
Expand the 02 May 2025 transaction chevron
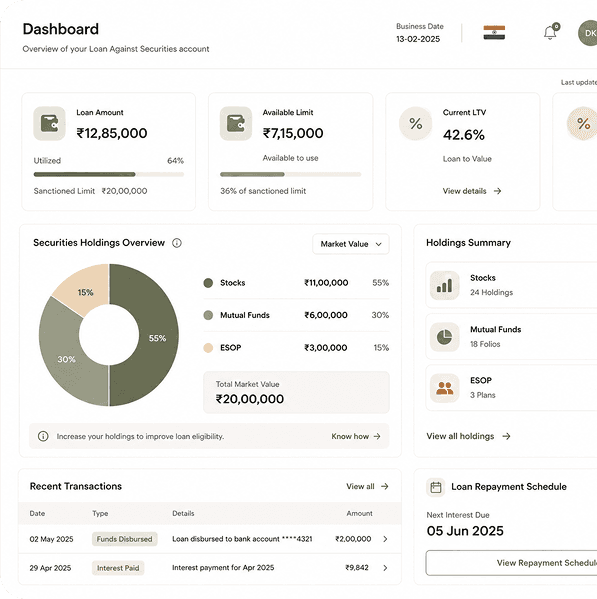pos(385,539)
